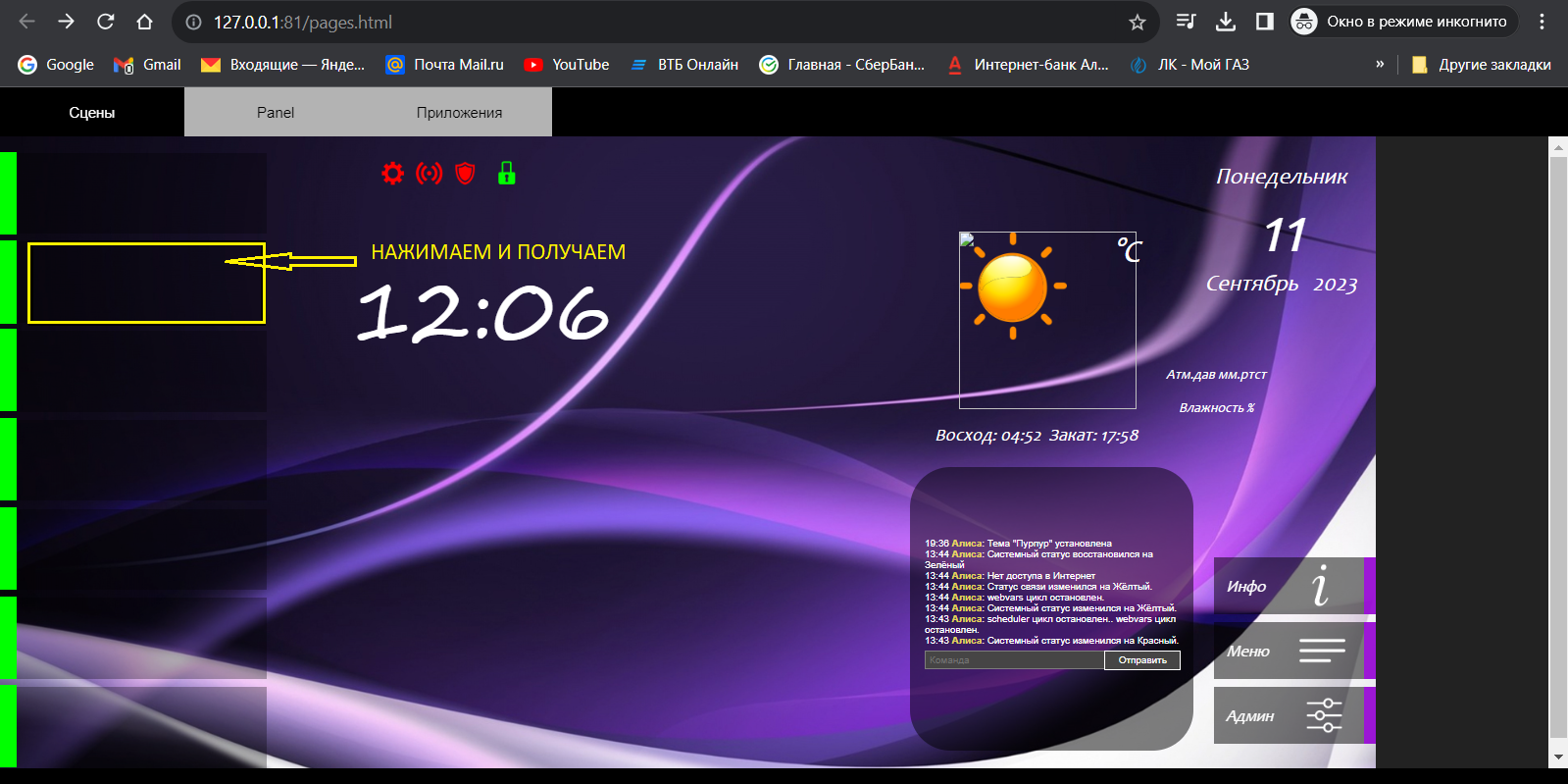
Task: Reload the page
Action: (x=106, y=22)
